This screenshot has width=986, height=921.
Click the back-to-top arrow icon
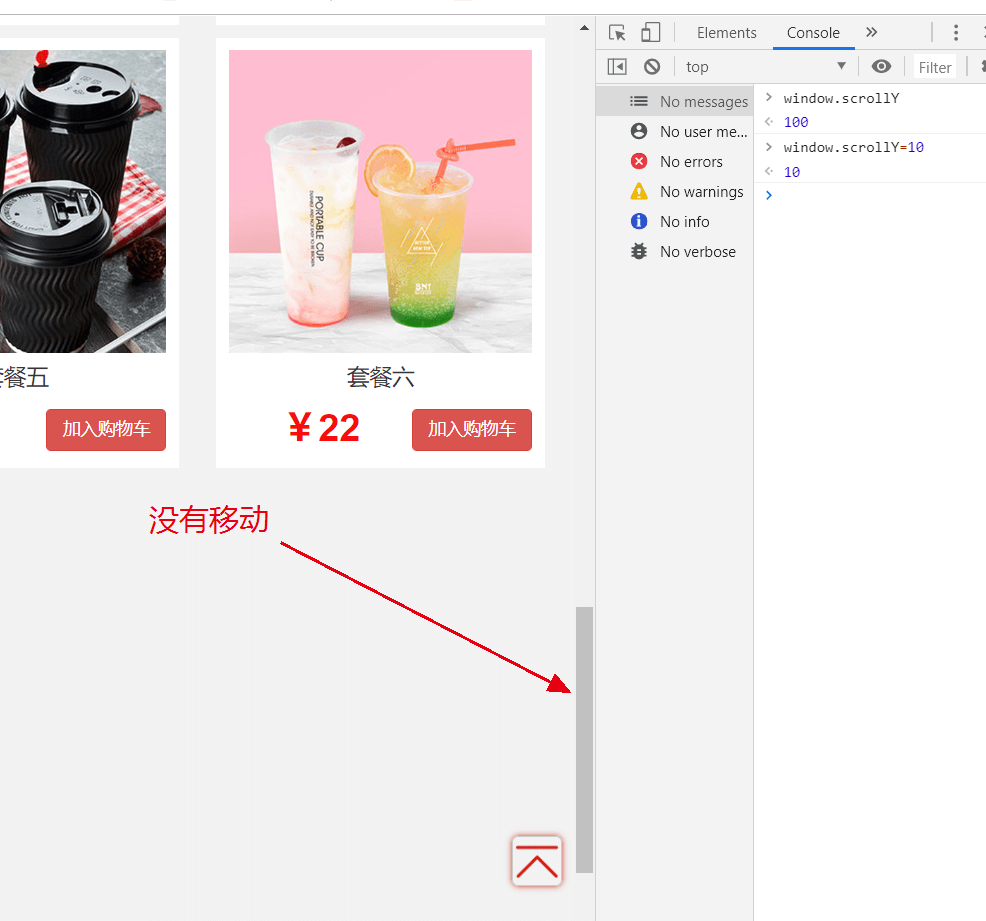(x=537, y=861)
